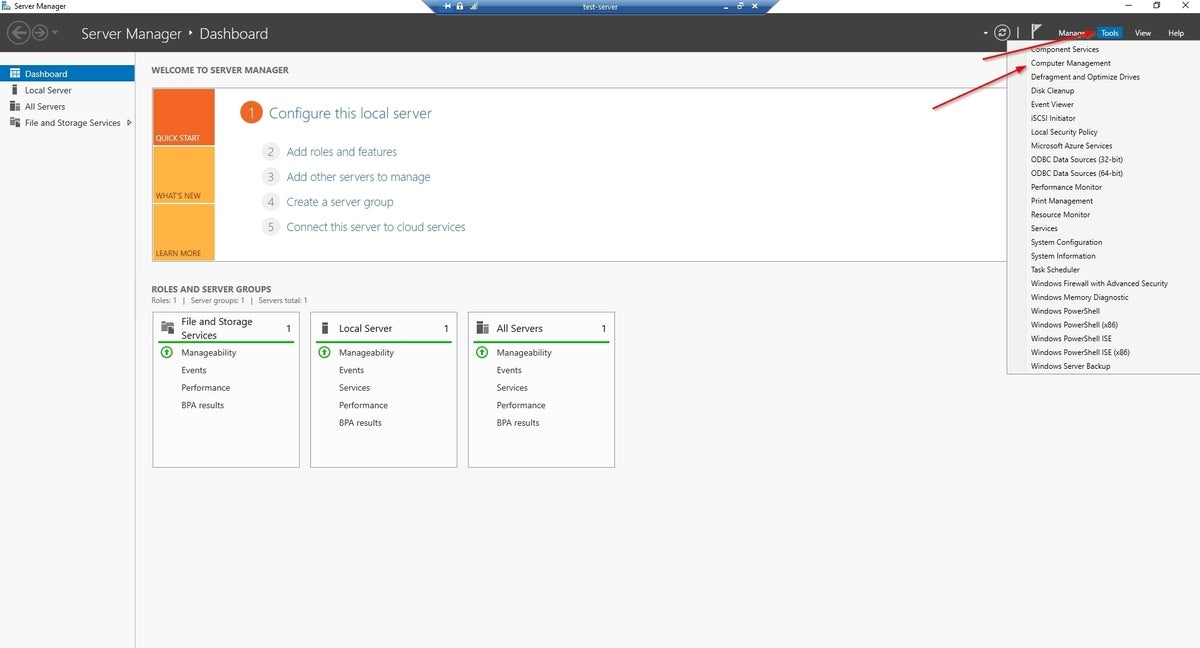Screen dimensions: 1200x648
Task: Open the WHAT'S NEW tile
Action: pos(184,175)
